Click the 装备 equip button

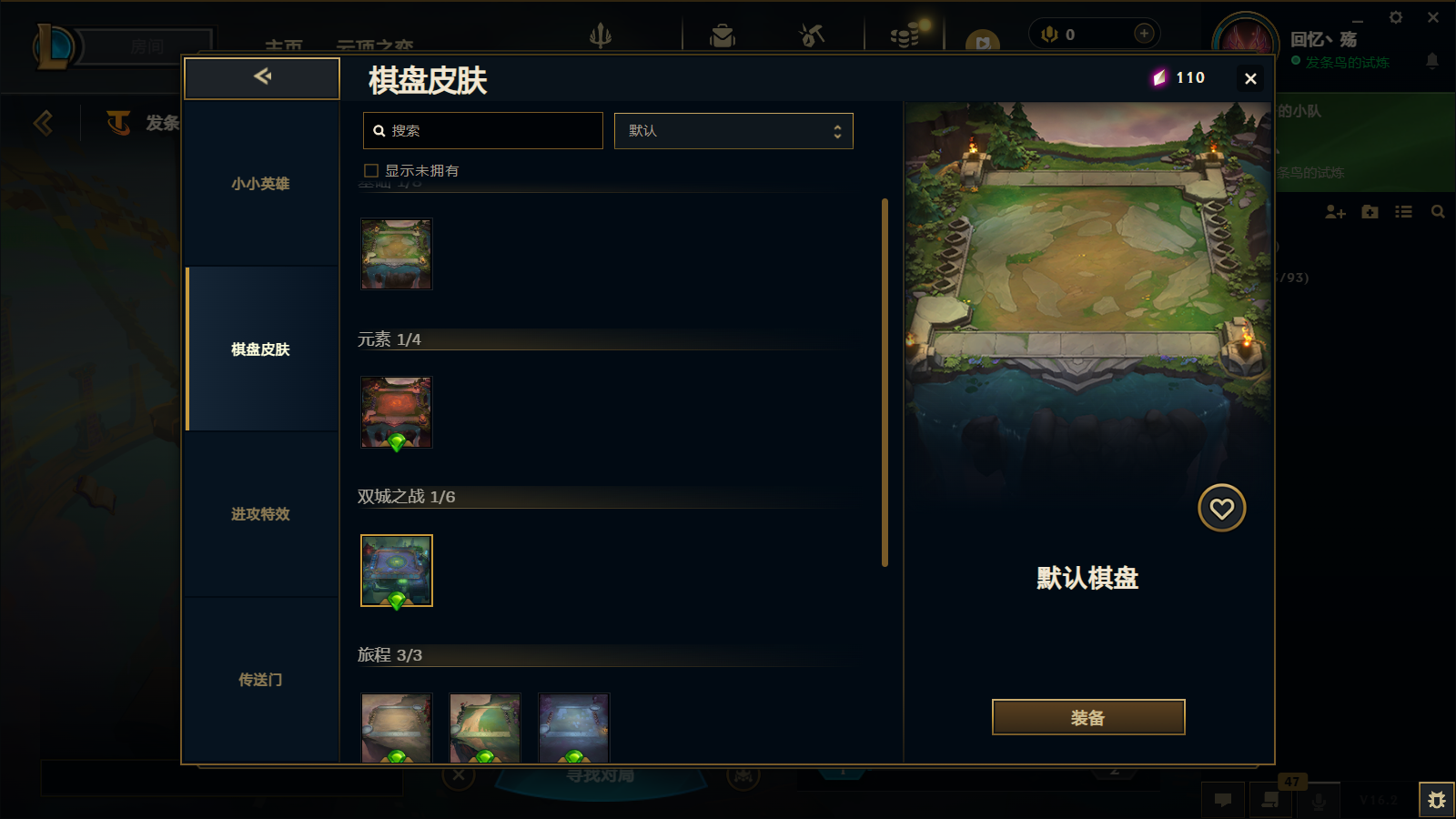click(1088, 717)
